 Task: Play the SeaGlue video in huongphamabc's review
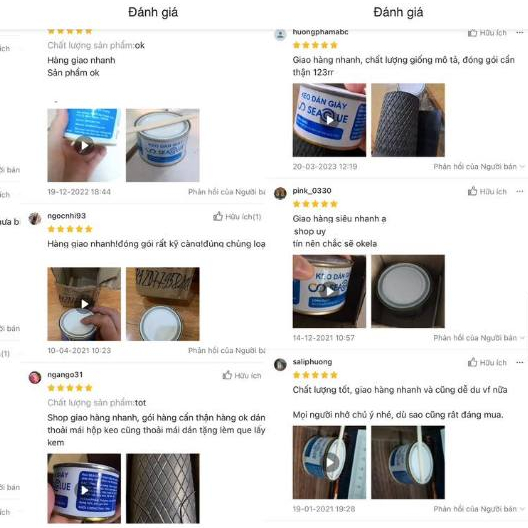coord(329,120)
